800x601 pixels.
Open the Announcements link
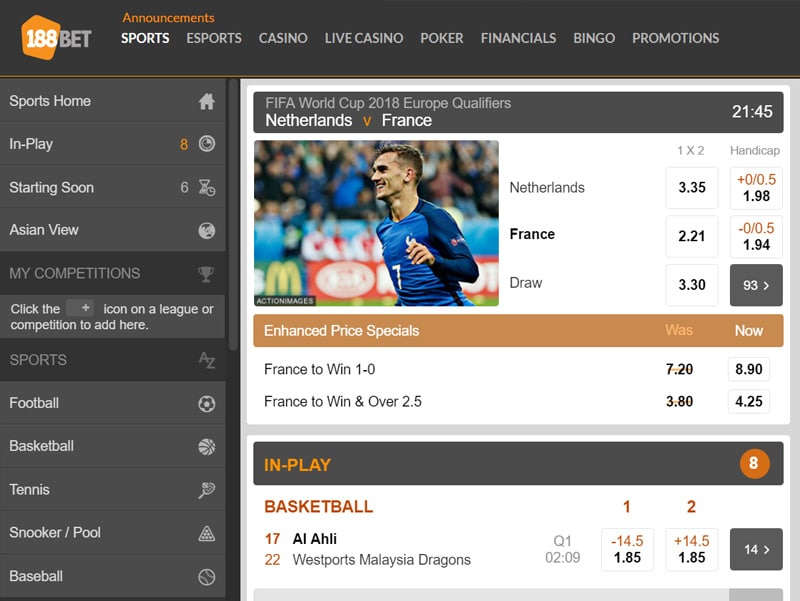click(x=168, y=17)
